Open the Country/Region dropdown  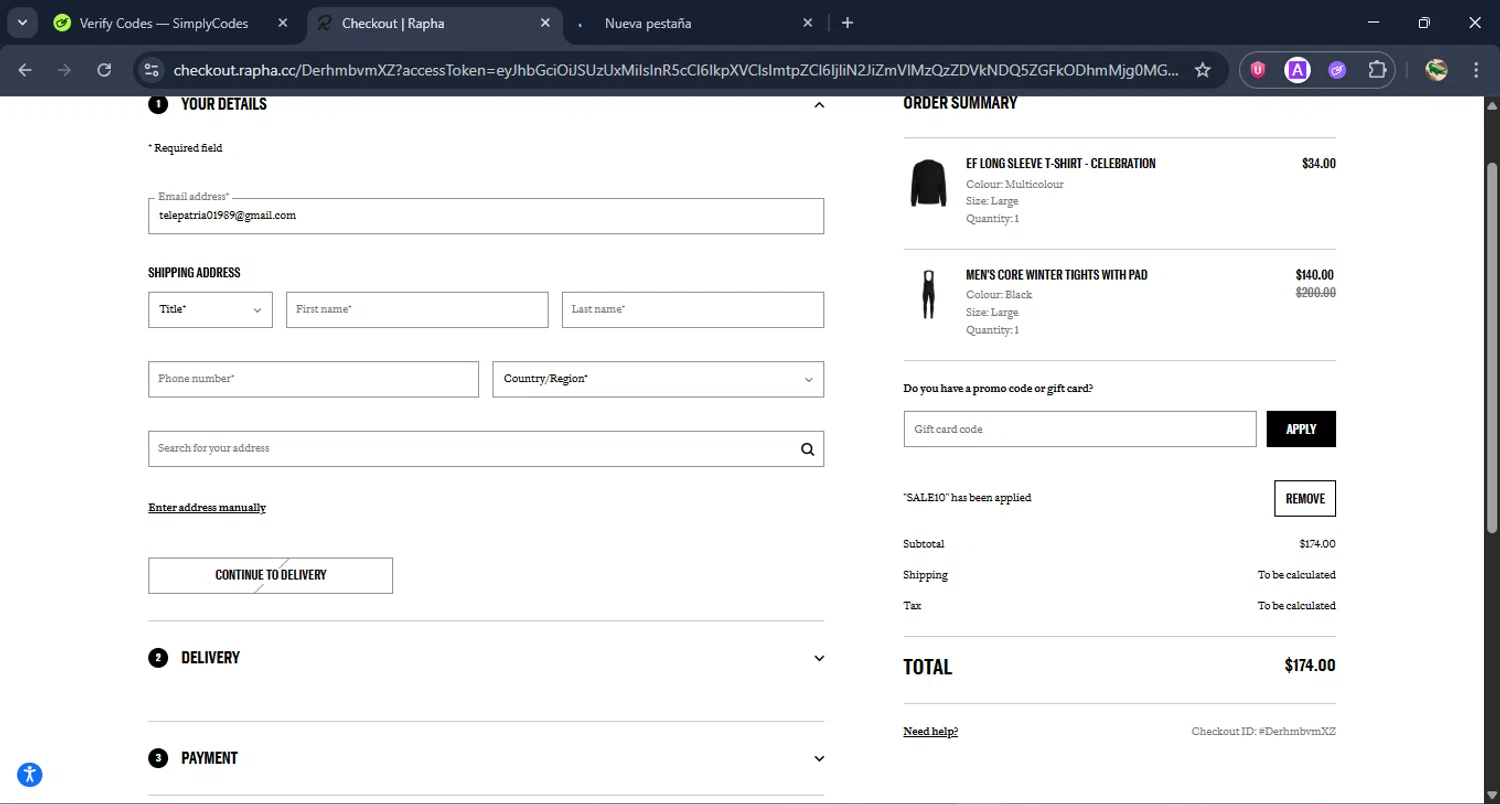(x=658, y=379)
